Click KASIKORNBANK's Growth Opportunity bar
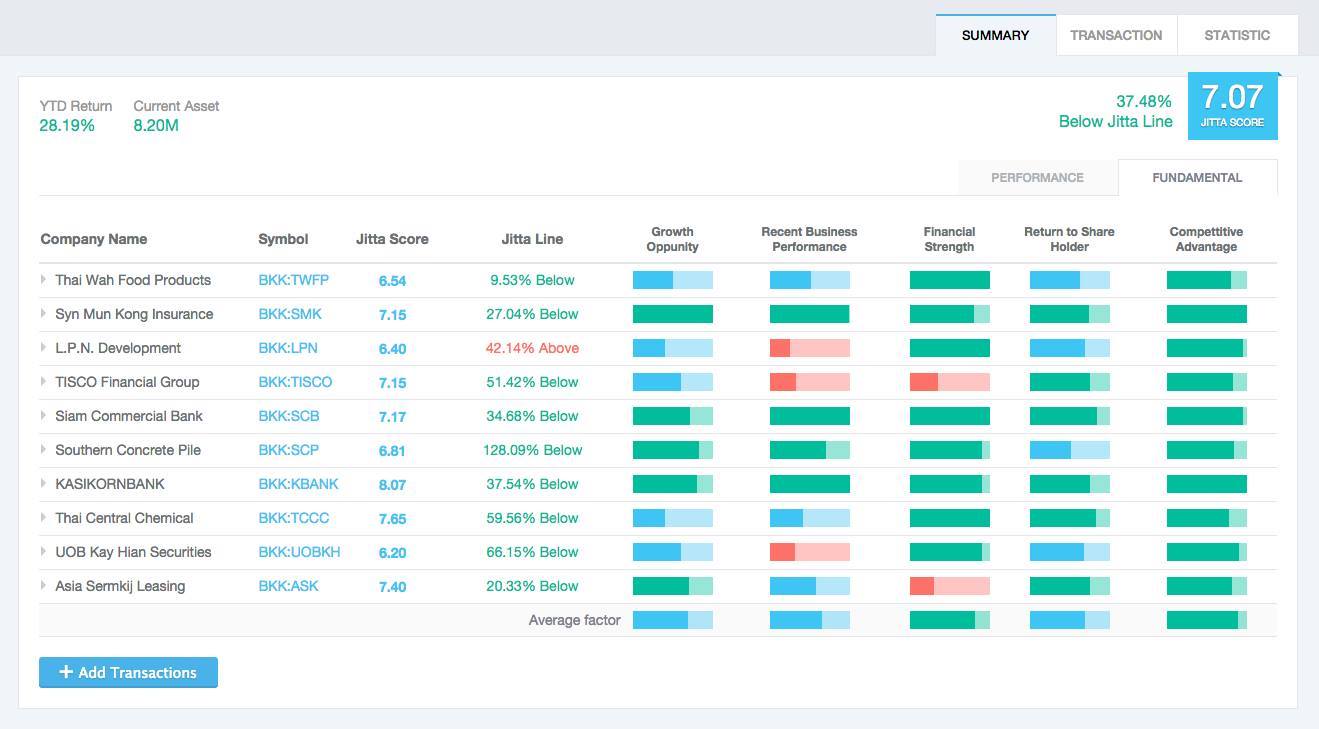Image resolution: width=1319 pixels, height=729 pixels. [673, 484]
